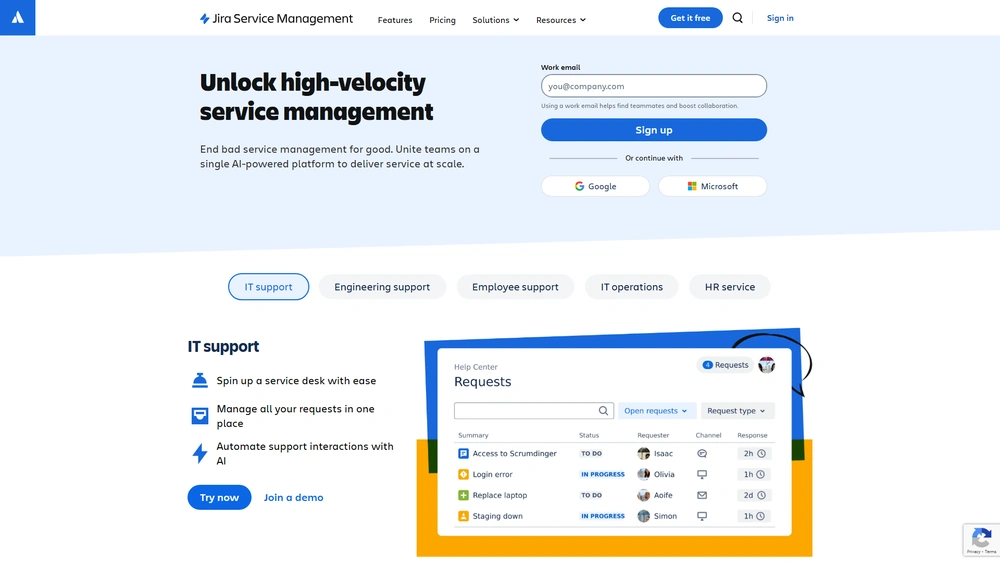Click email channel icon in Aoife row
1000x563 pixels.
click(702, 495)
